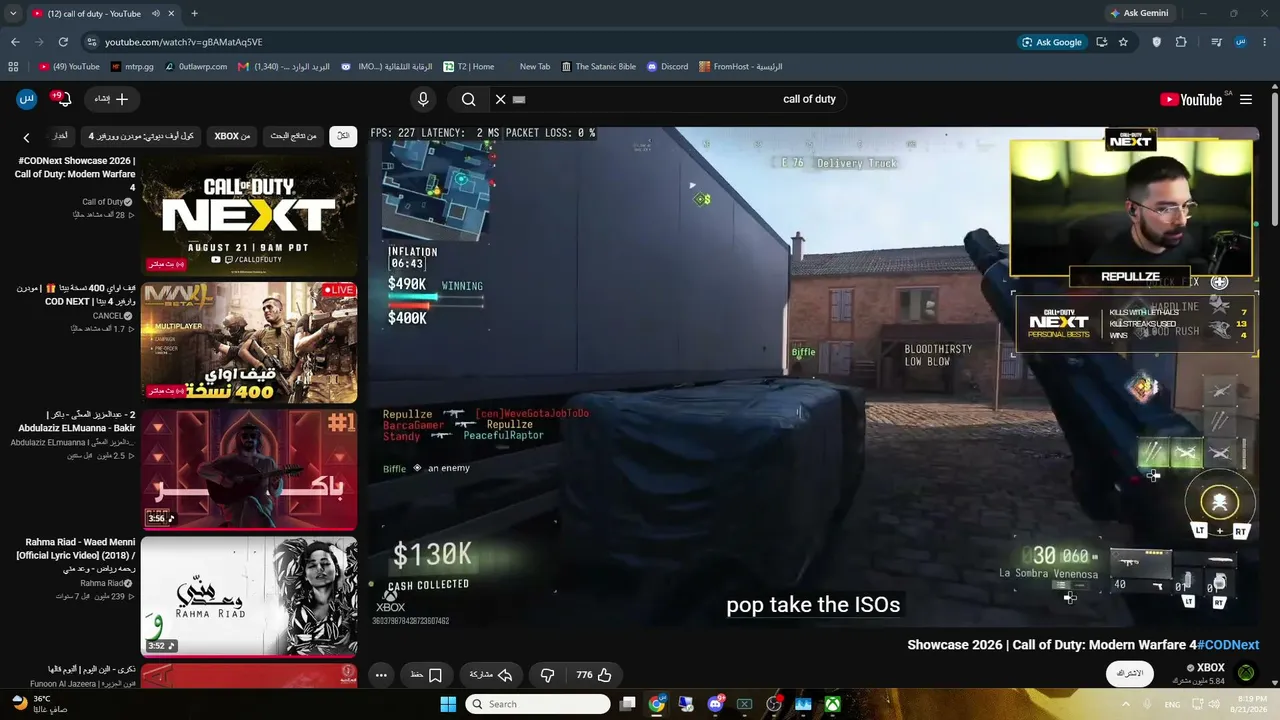Viewport: 1280px width, 720px height.
Task: Mute the call of duty tab audio
Action: tap(156, 14)
